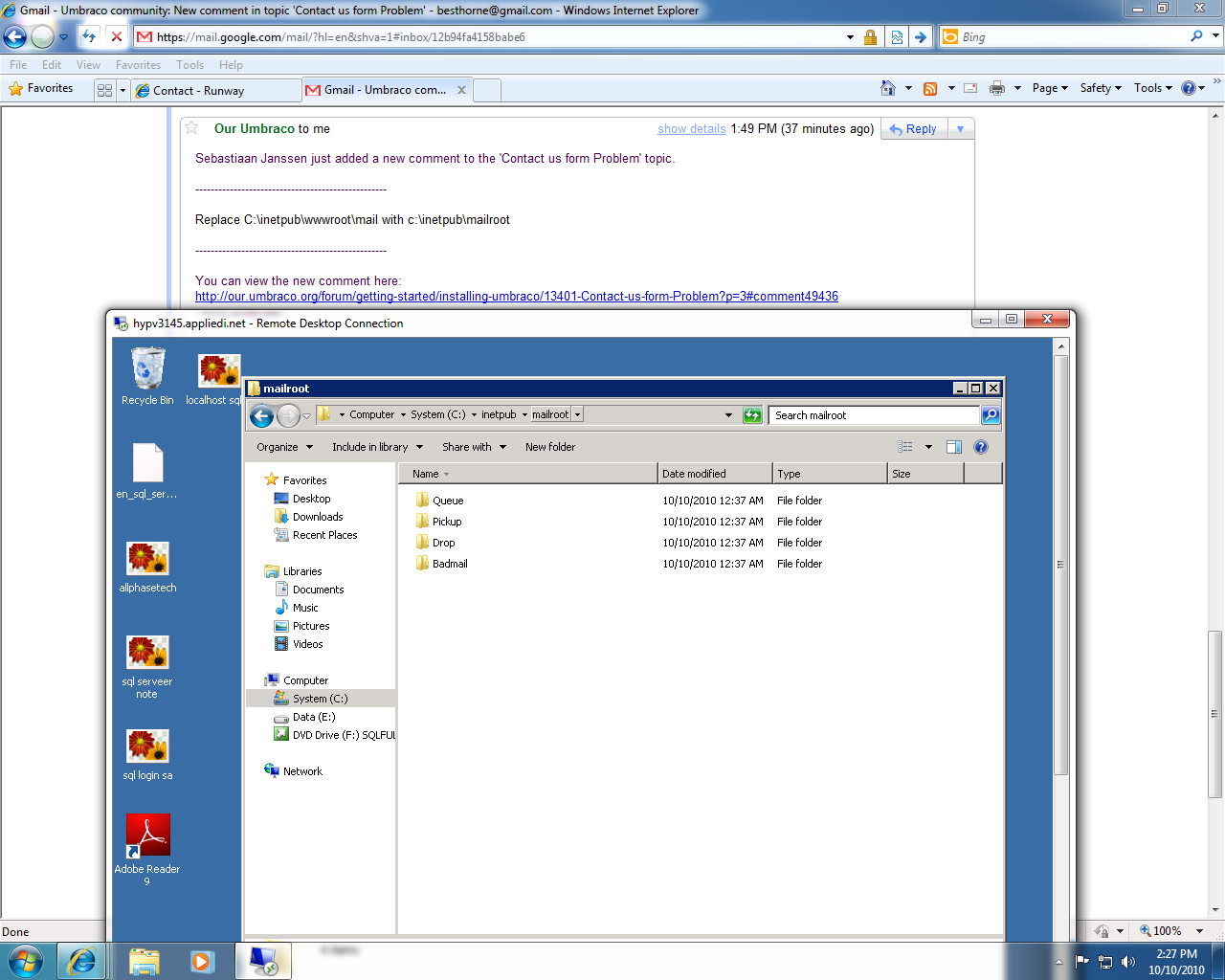Click the IE Home icon
The height and width of the screenshot is (980, 1225).
[x=888, y=88]
